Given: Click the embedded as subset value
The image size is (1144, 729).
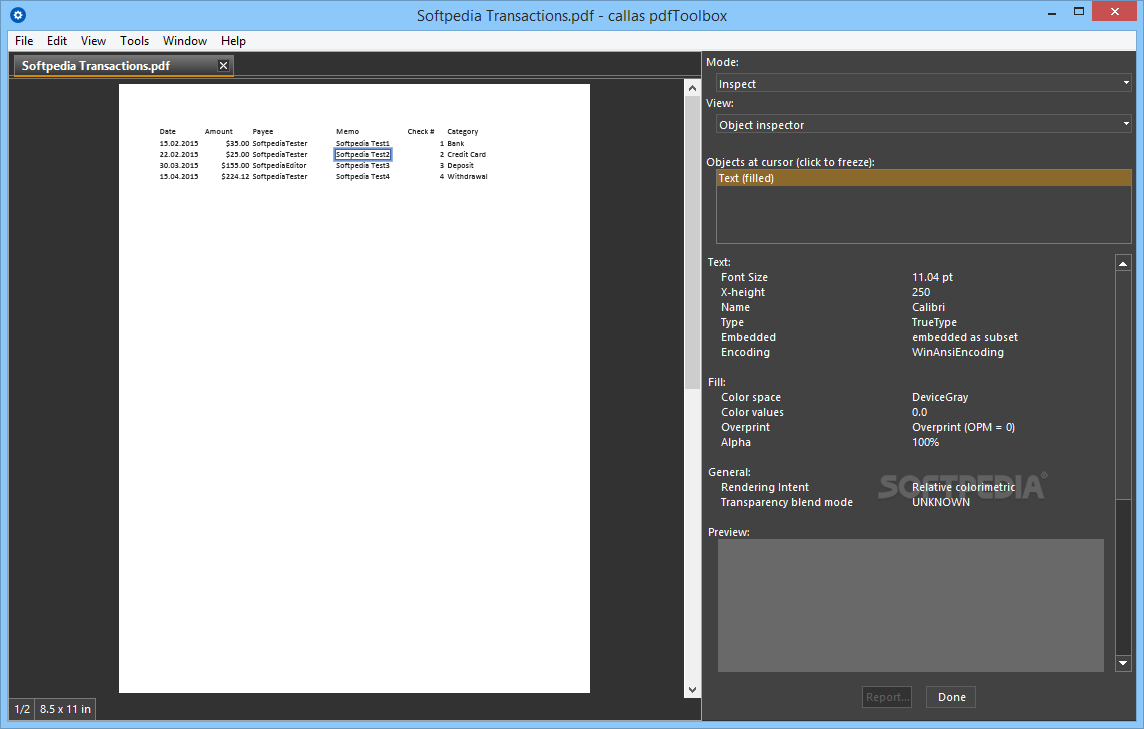Looking at the screenshot, I should [965, 337].
